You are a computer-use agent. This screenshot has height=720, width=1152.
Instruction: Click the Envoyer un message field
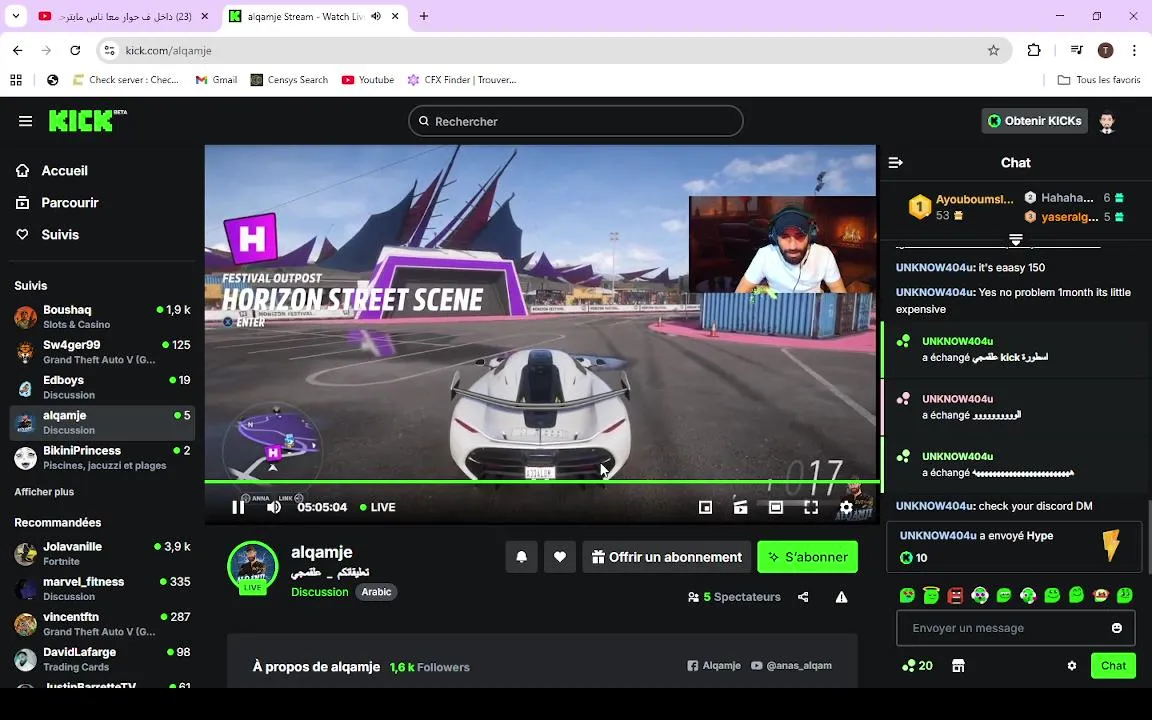(x=1015, y=628)
